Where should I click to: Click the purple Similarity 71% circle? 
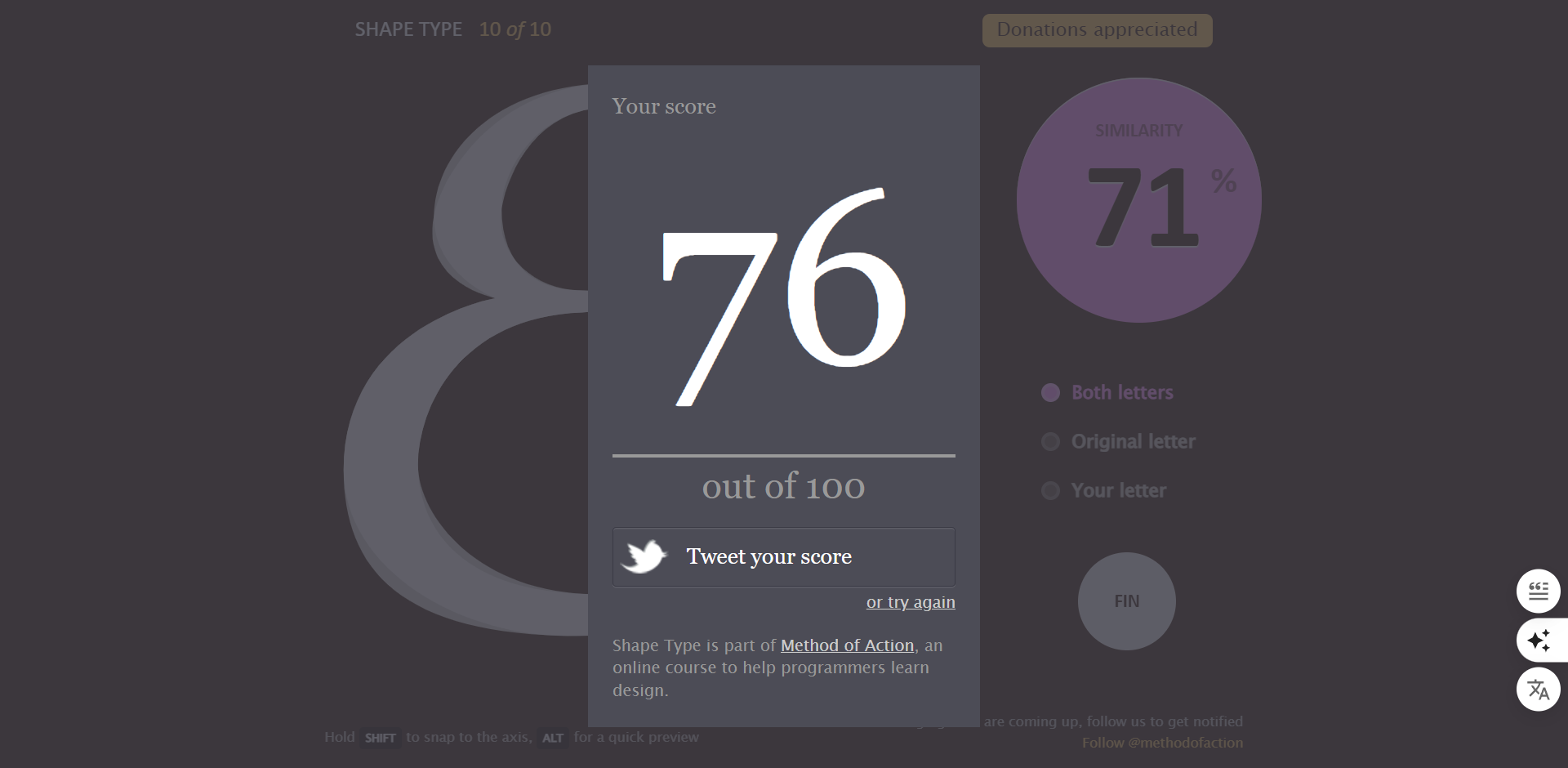coord(1138,200)
